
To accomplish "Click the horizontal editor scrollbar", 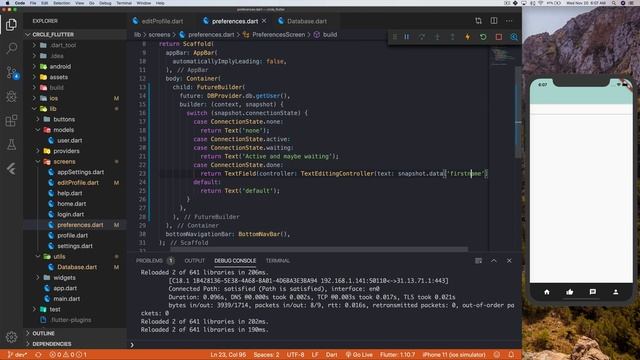I will pyautogui.click(x=318, y=249).
